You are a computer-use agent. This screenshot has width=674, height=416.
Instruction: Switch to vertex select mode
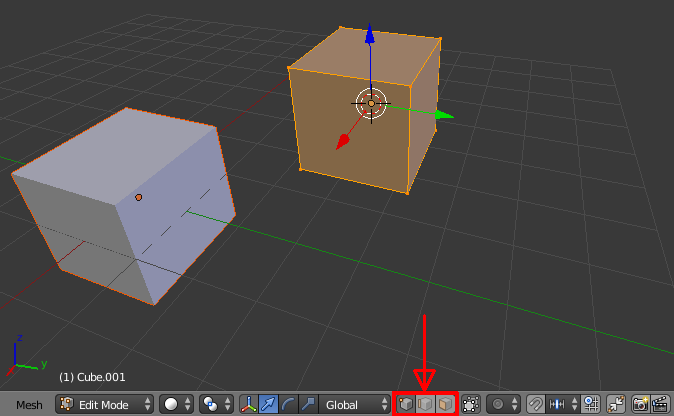pos(405,404)
